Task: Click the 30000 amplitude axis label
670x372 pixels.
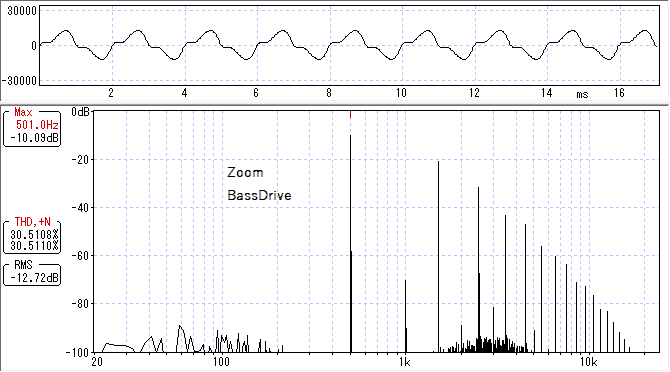Action: 22,11
